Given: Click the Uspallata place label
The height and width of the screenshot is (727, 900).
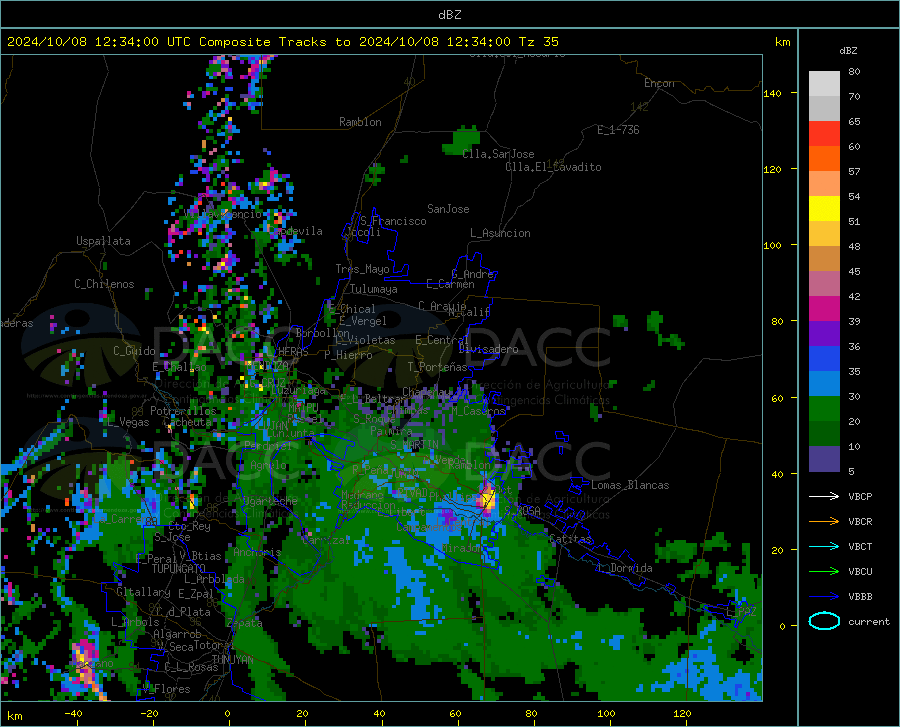Looking at the screenshot, I should click(103, 241).
